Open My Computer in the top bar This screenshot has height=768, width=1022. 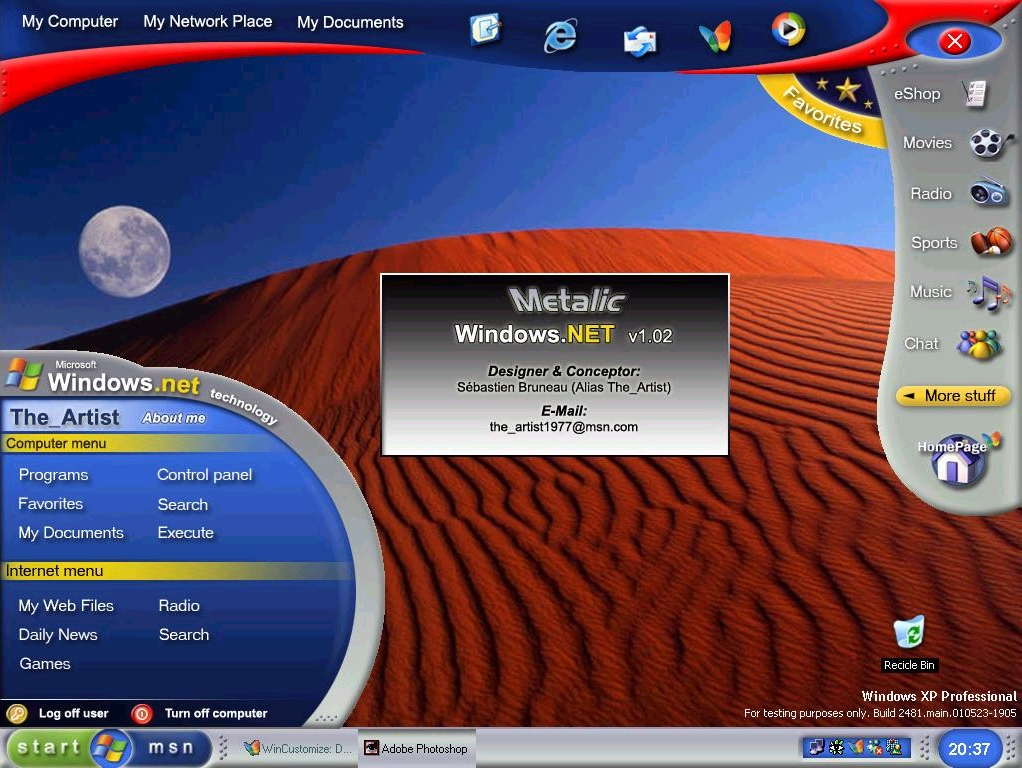tap(70, 22)
